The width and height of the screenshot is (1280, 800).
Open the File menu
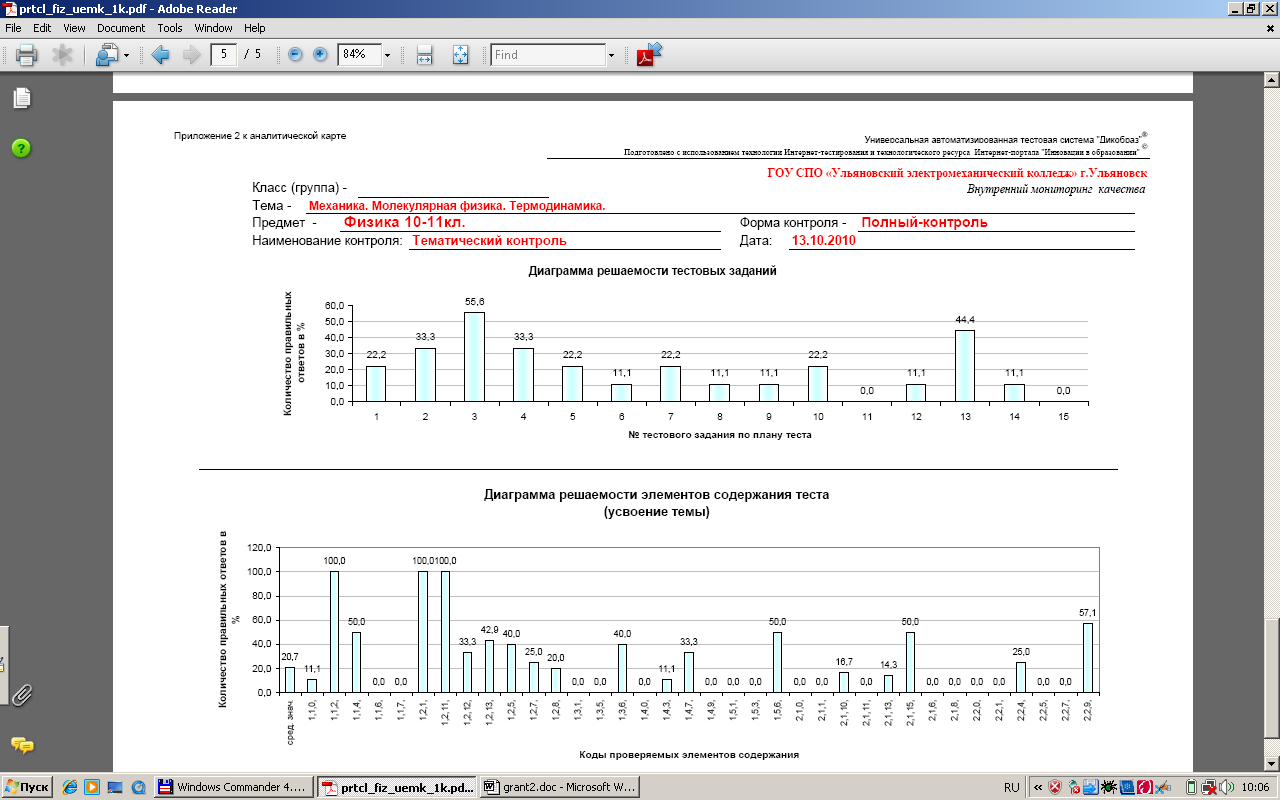[x=14, y=28]
